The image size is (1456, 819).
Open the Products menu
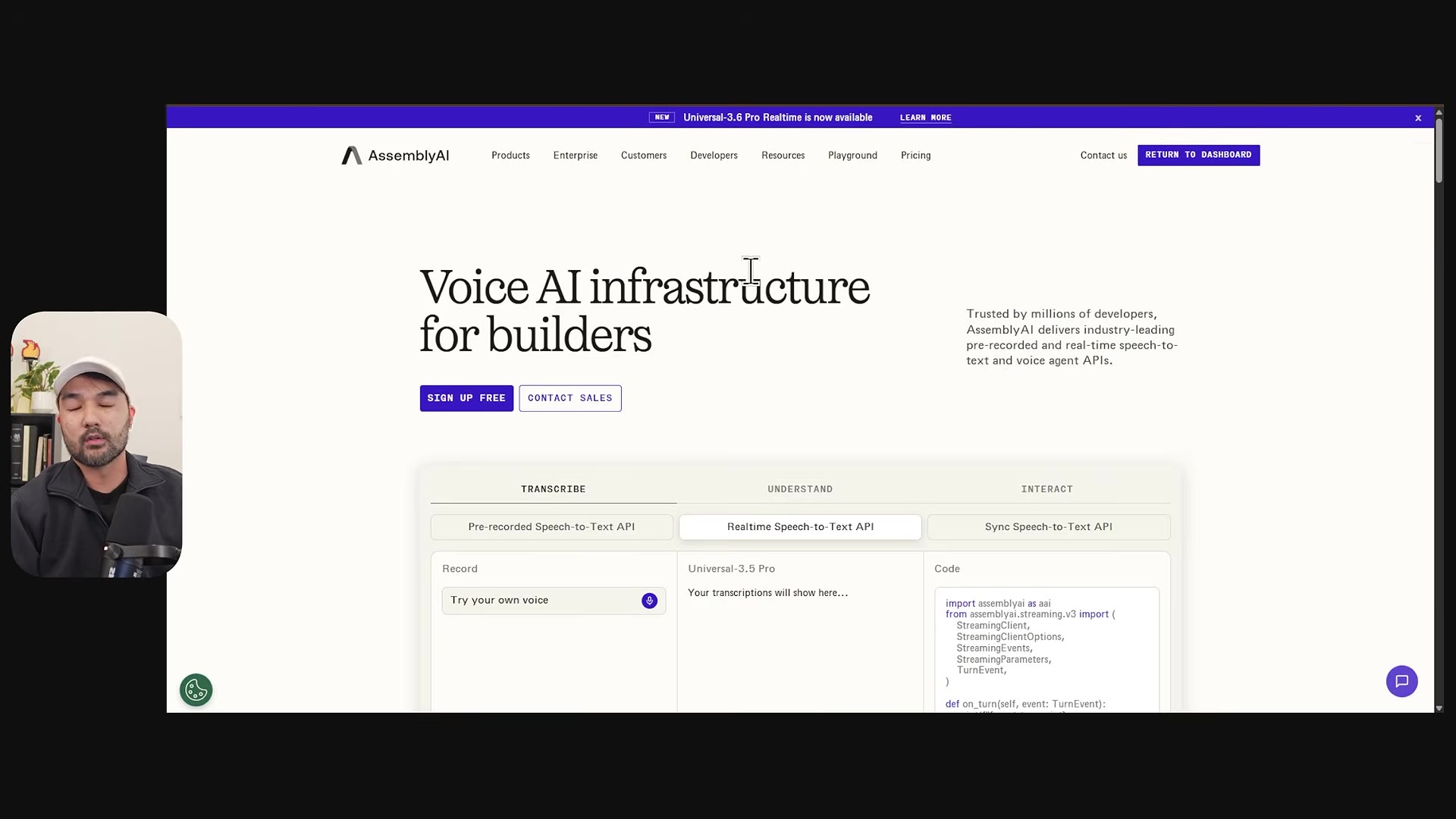[x=510, y=155]
